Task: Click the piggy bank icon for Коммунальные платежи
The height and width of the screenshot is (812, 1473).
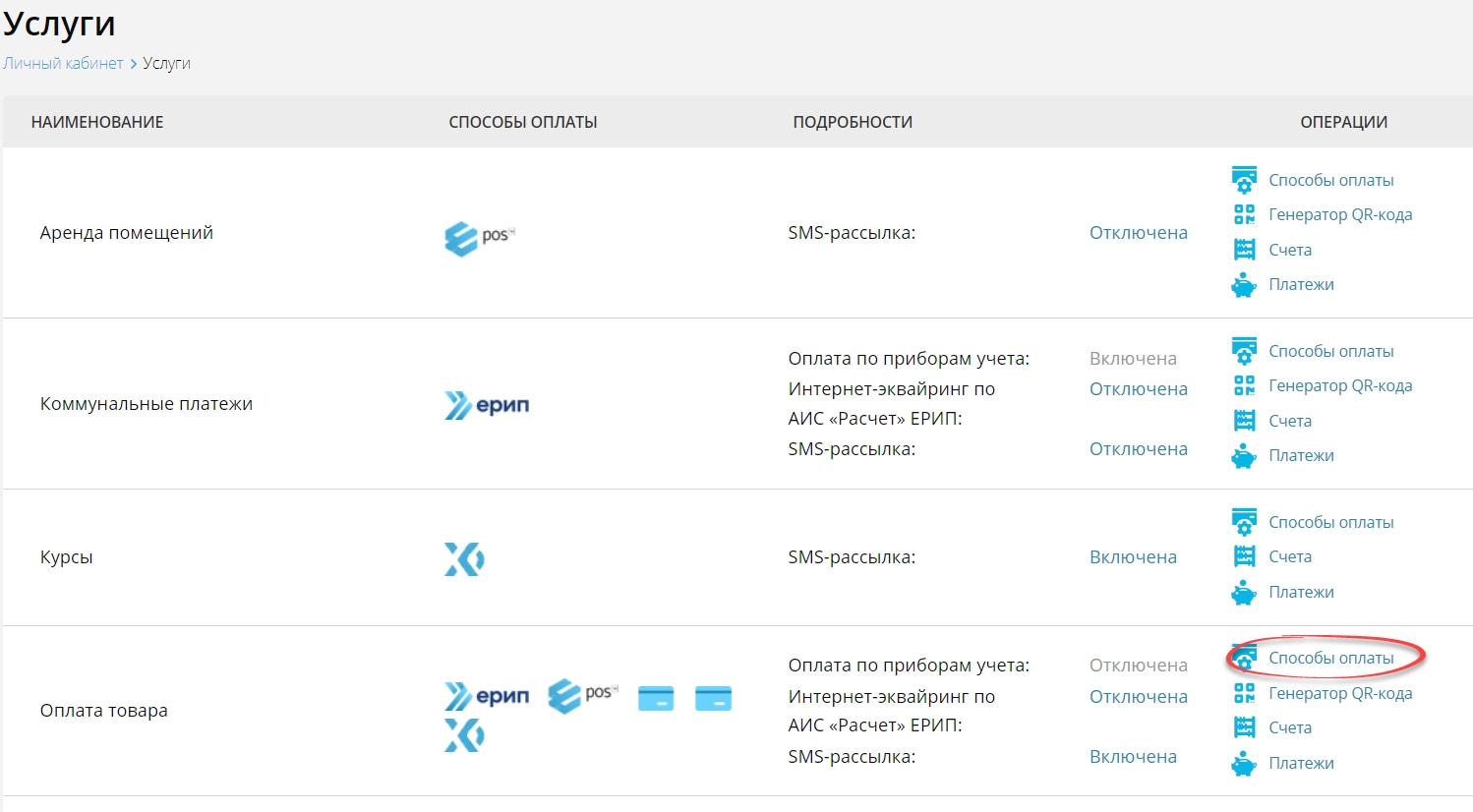Action: click(1244, 456)
